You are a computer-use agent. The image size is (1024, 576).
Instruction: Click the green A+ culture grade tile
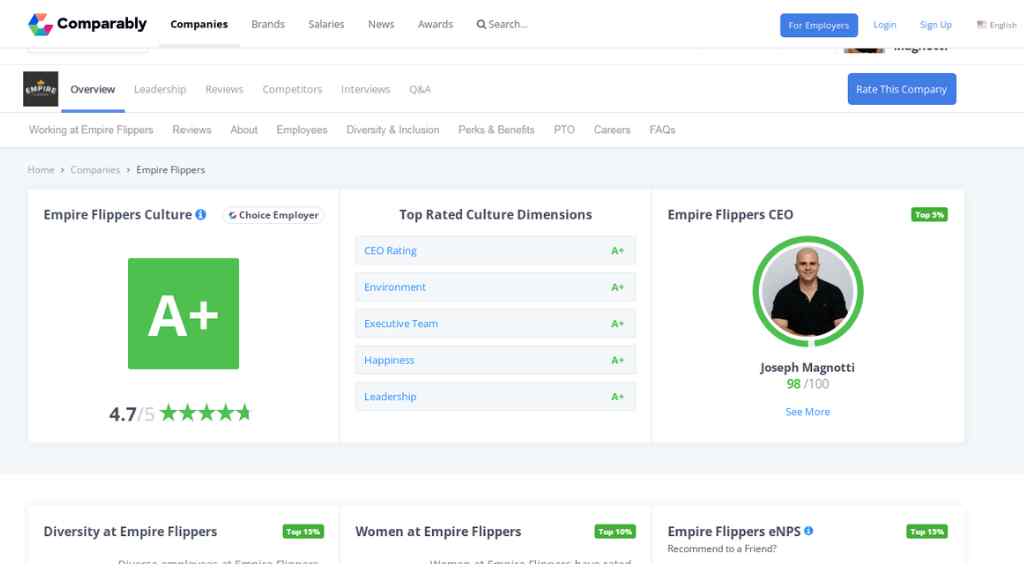pyautogui.click(x=184, y=313)
